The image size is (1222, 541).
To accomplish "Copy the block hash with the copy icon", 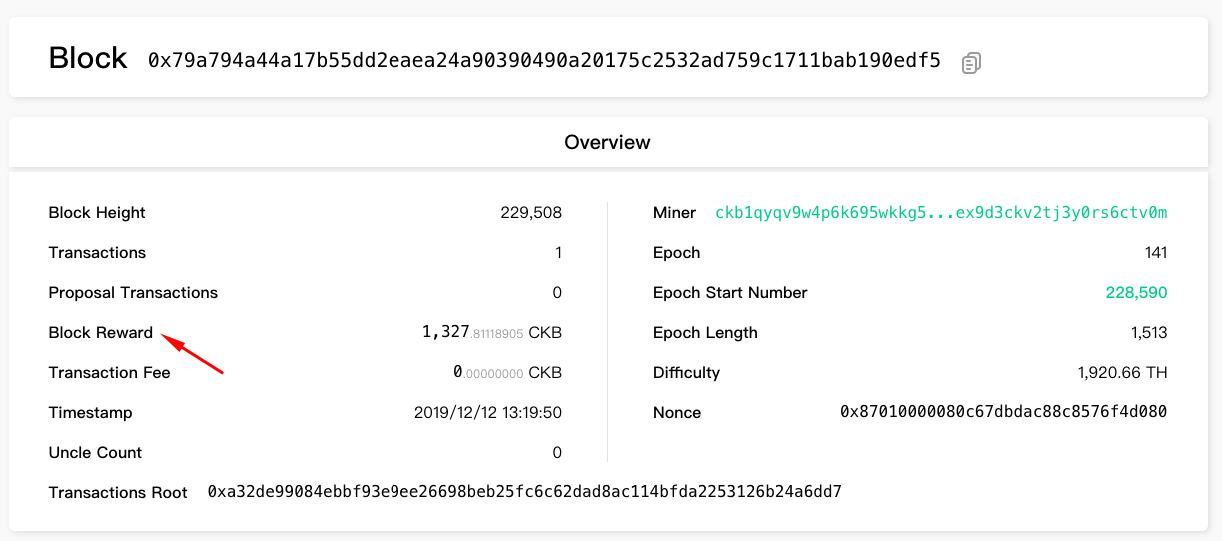I will click(x=971, y=63).
